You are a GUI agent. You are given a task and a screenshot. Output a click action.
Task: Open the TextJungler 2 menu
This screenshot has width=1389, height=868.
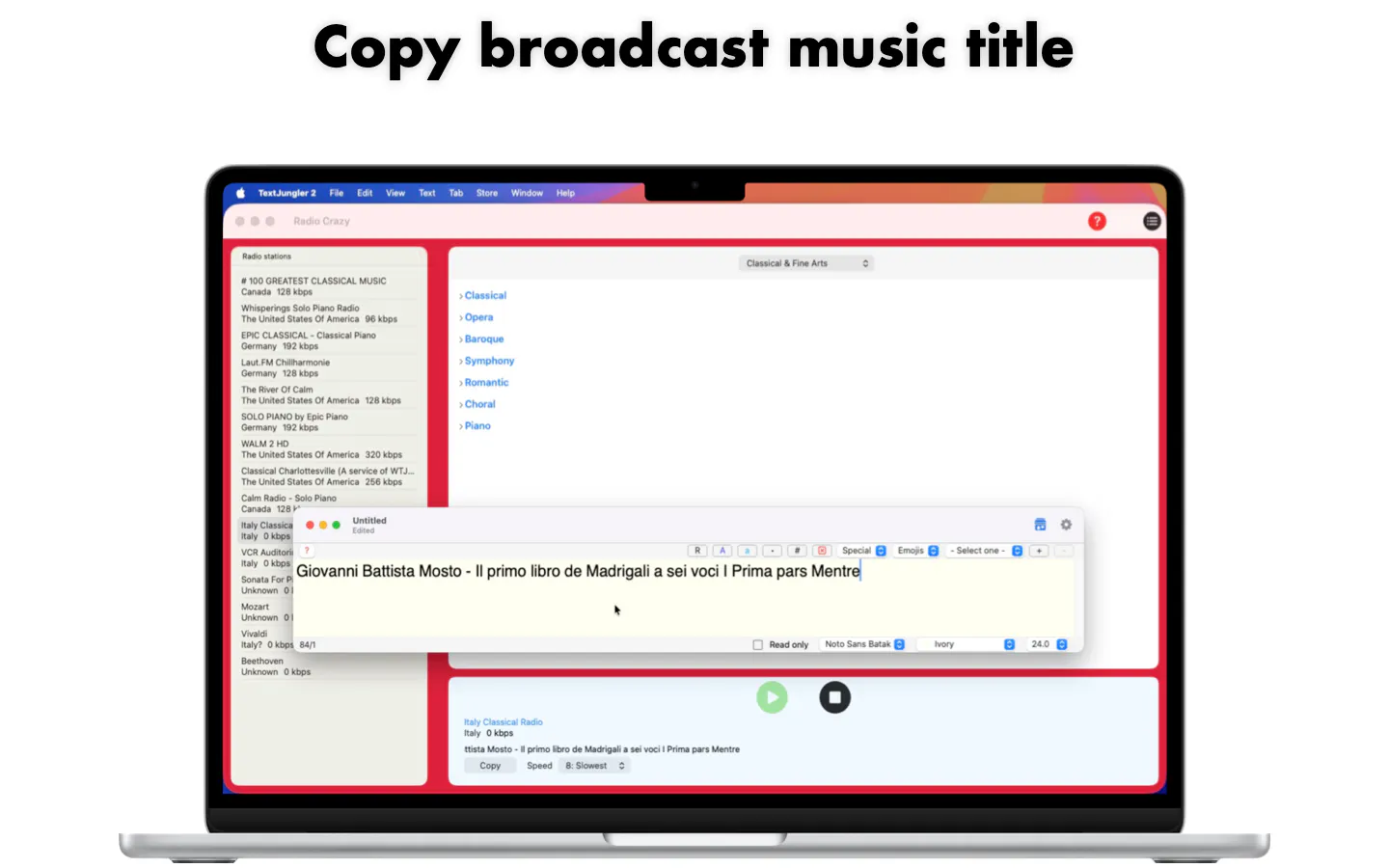pyautogui.click(x=286, y=193)
